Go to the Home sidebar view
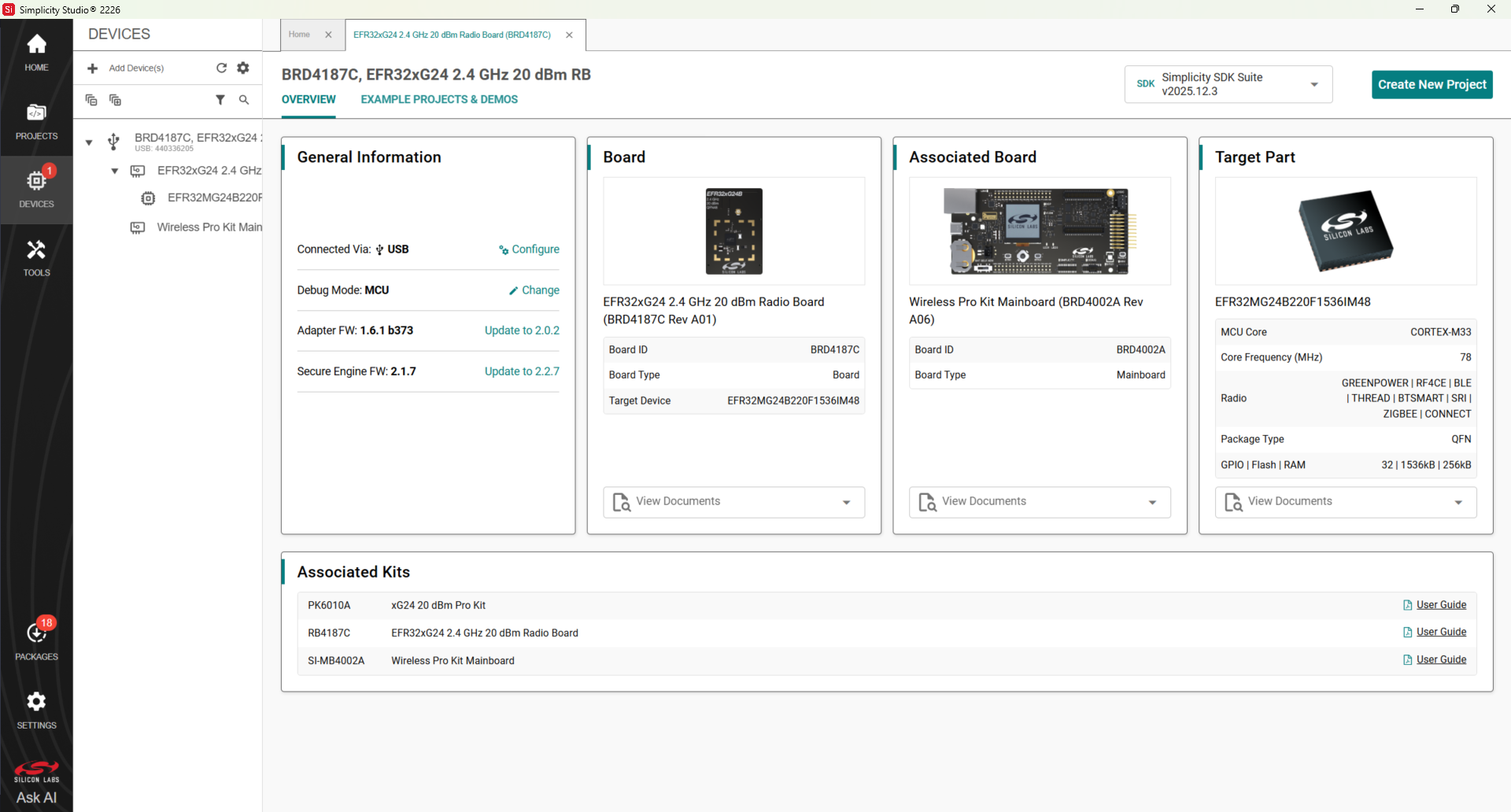The height and width of the screenshot is (812, 1511). click(x=36, y=53)
